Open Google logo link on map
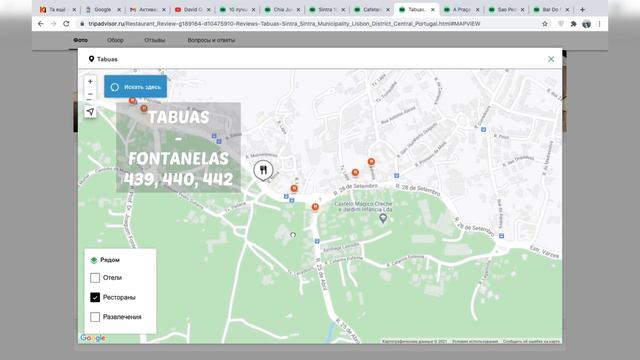Viewport: 640px width, 360px height. pyautogui.click(x=93, y=338)
